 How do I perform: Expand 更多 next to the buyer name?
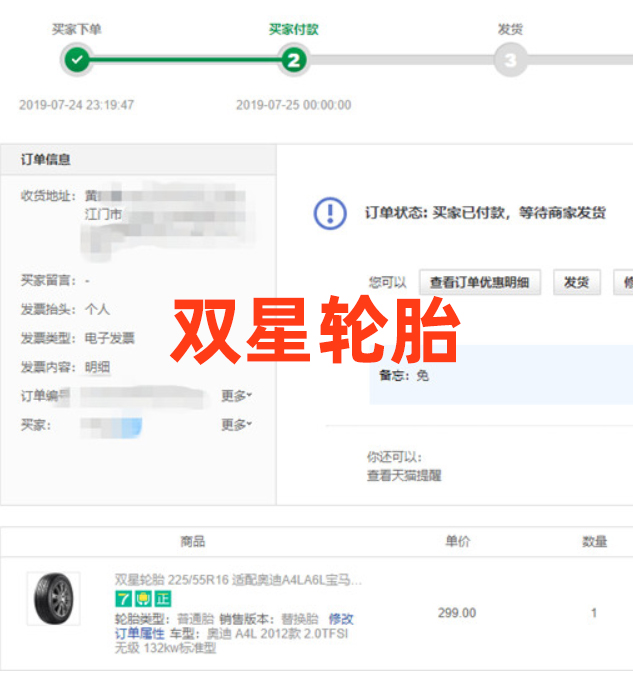tap(236, 425)
